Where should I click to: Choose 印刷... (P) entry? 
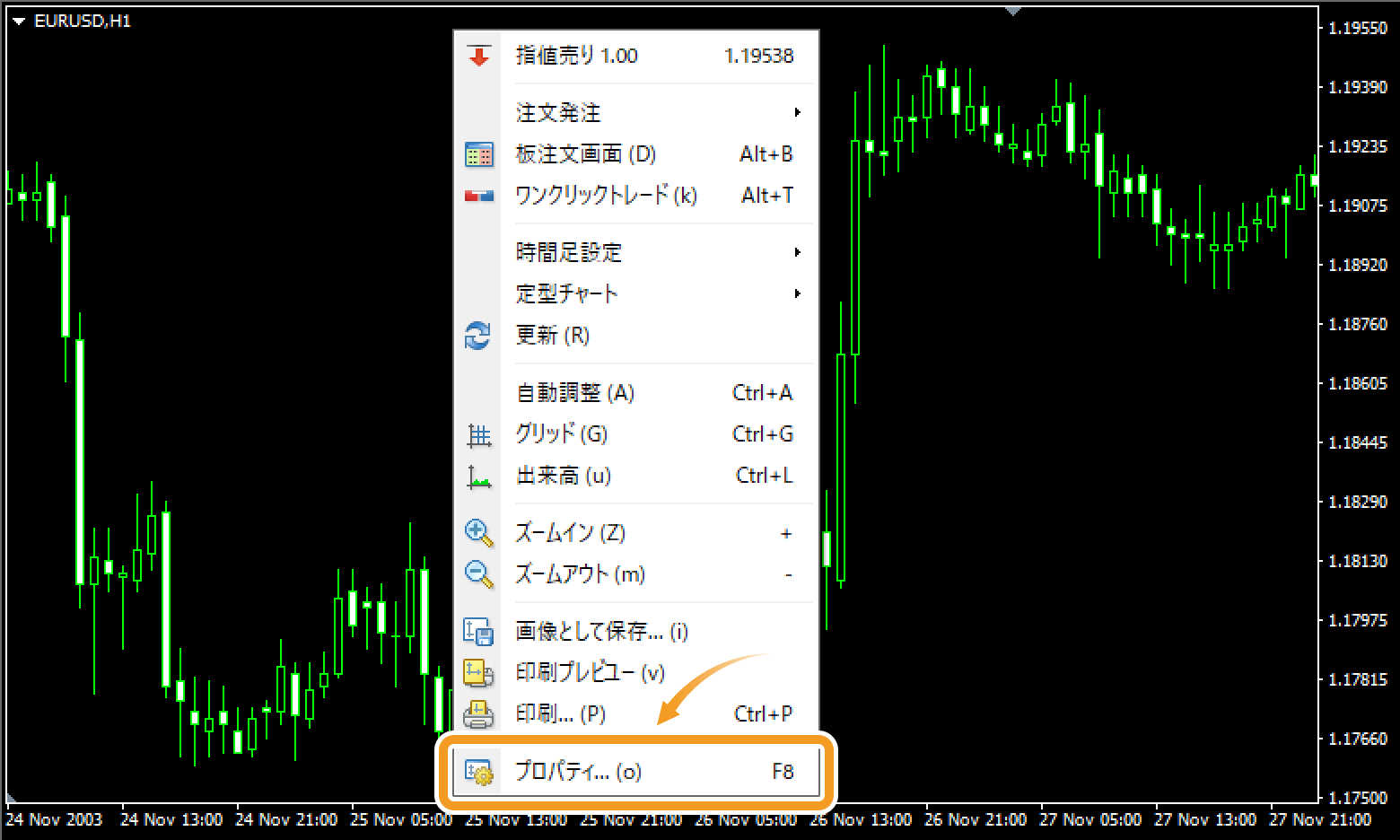[x=636, y=714]
